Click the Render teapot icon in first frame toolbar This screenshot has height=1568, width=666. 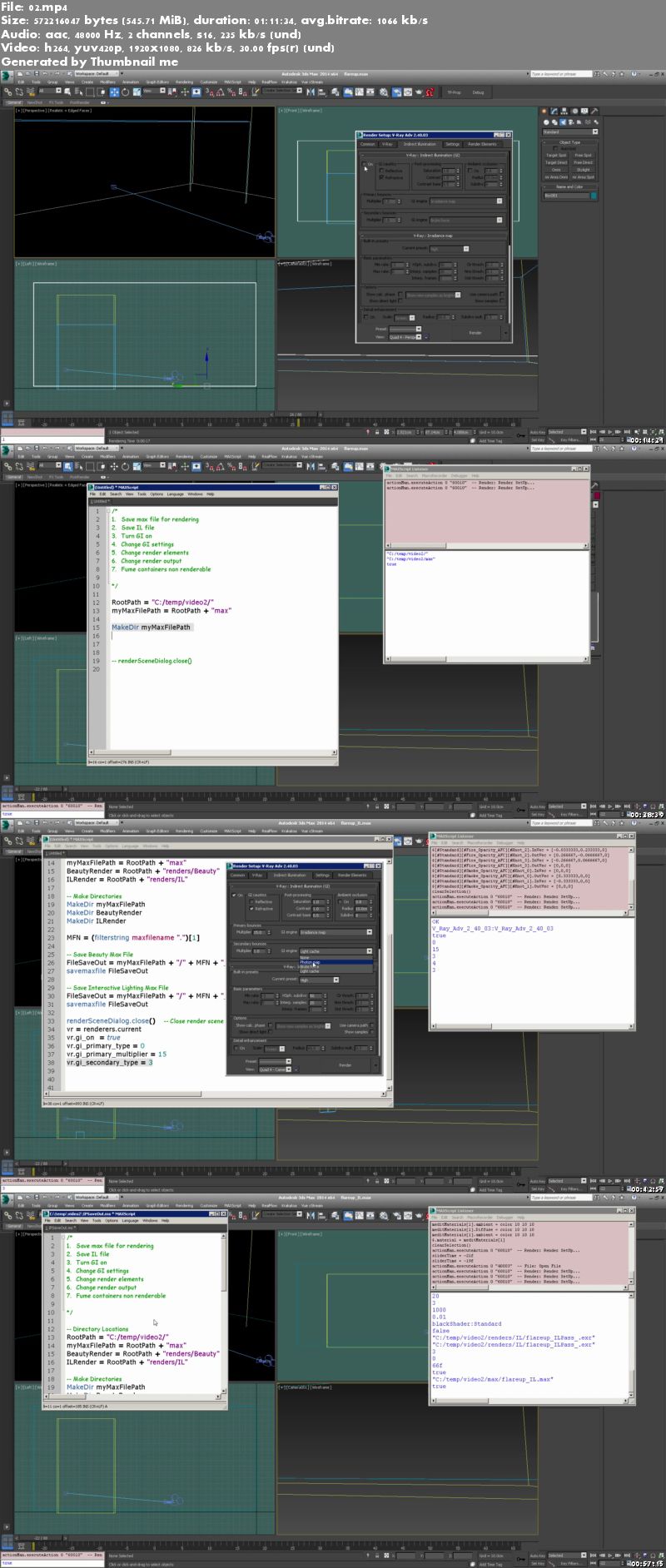point(418,92)
